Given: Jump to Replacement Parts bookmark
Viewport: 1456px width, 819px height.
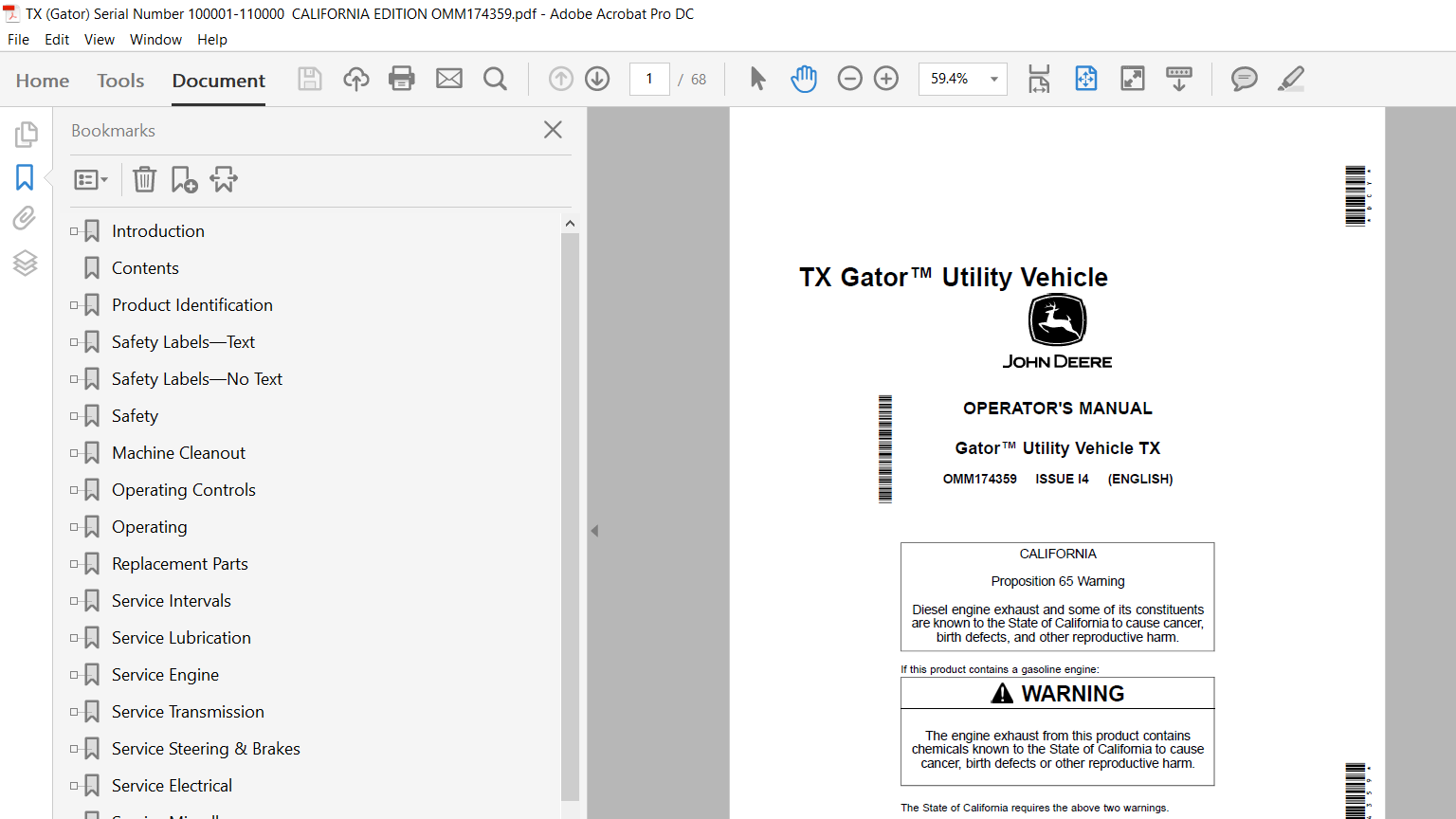Looking at the screenshot, I should pos(180,564).
